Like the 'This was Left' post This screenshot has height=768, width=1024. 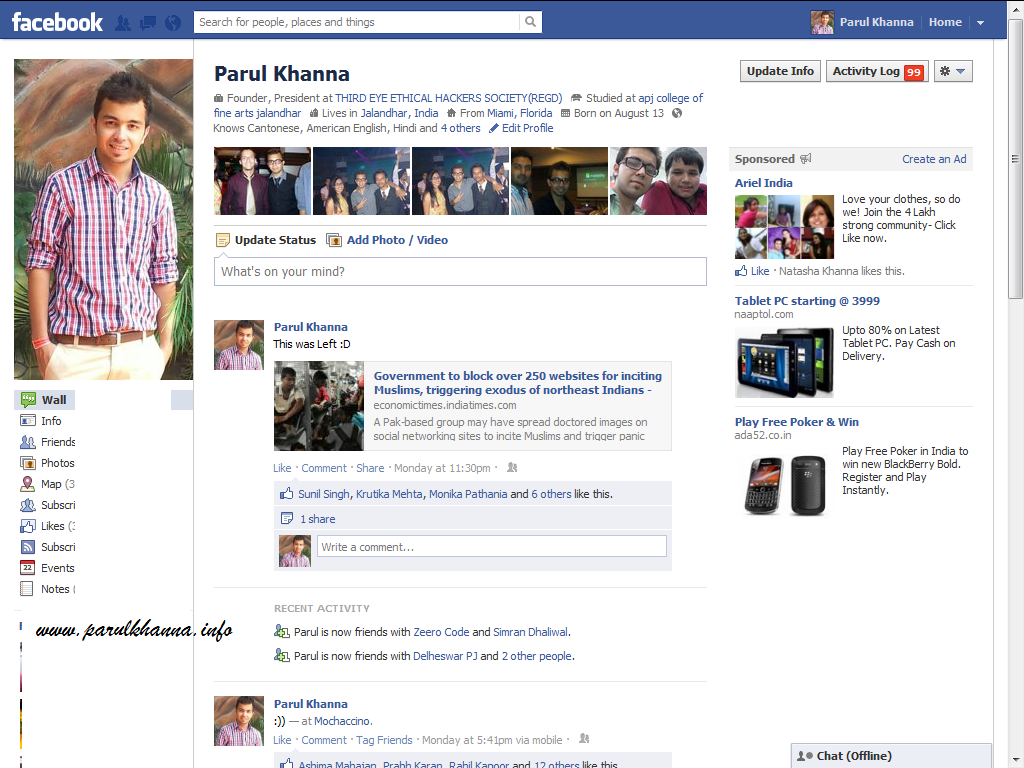click(282, 468)
